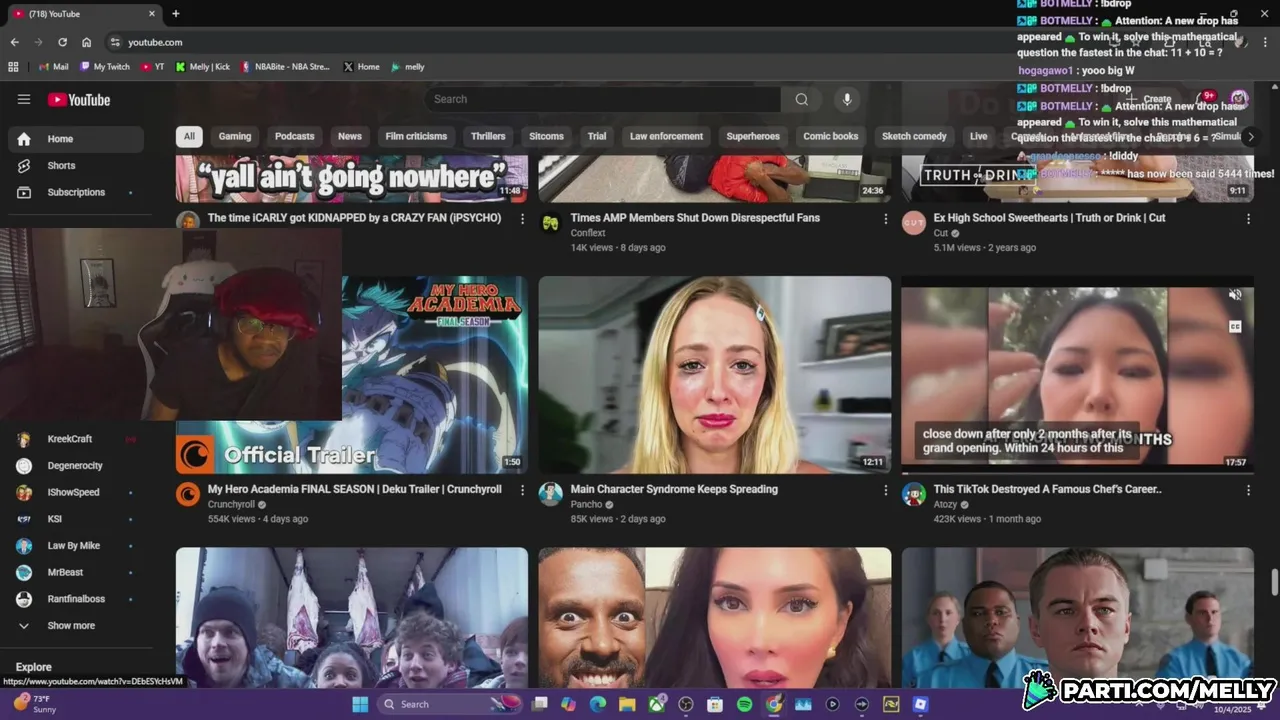The image size is (1280, 720).
Task: Select the Film criticisms chip
Action: [x=416, y=136]
